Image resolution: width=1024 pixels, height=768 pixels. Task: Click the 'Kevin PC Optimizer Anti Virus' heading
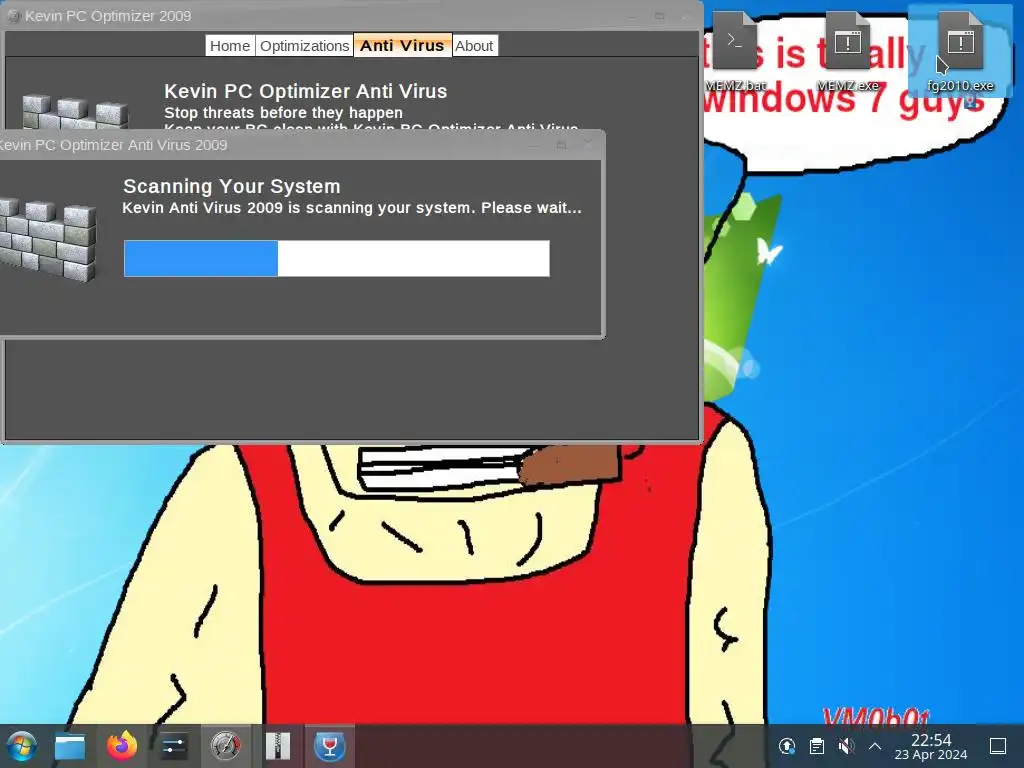(306, 91)
